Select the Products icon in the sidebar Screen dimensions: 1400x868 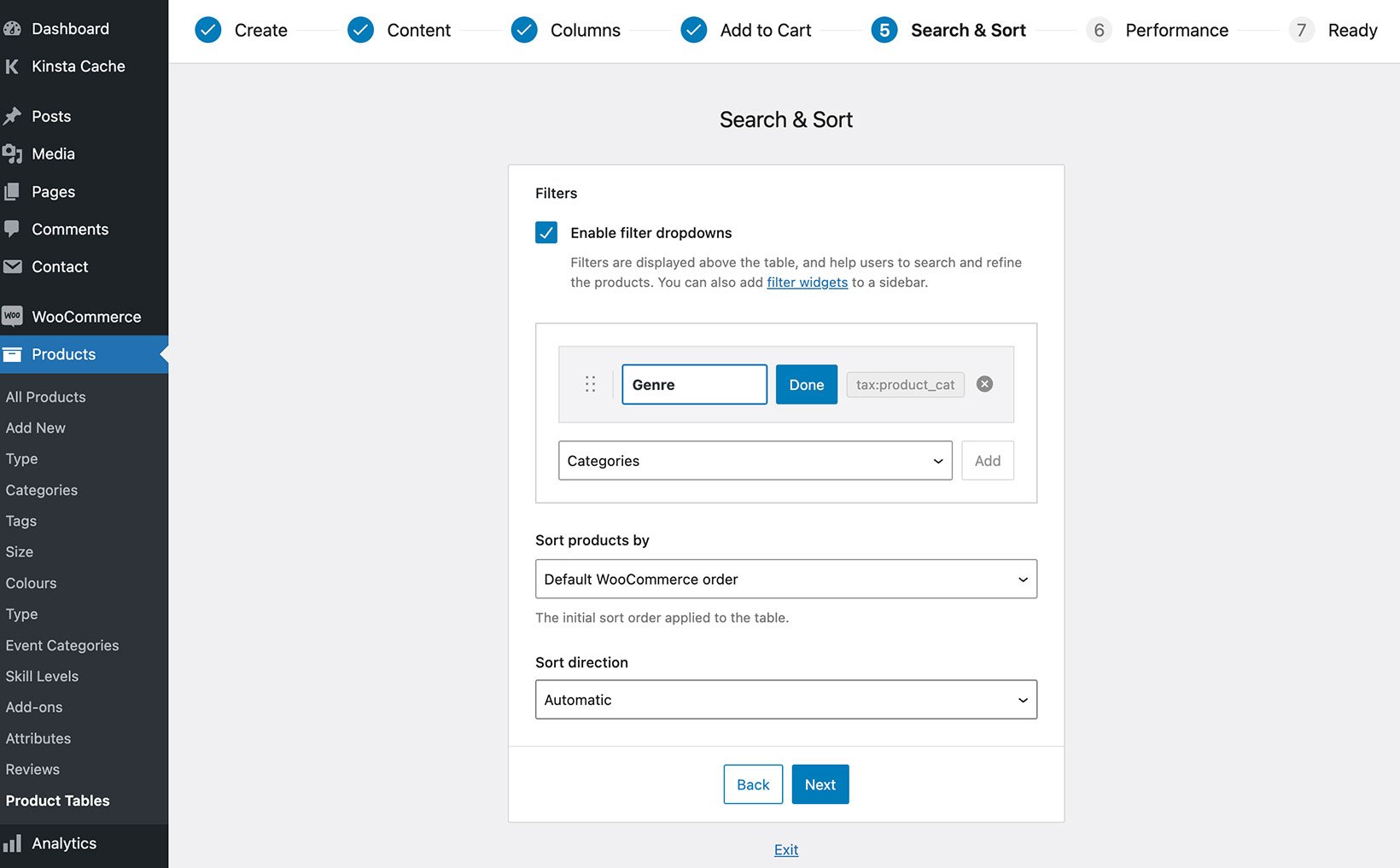click(x=14, y=354)
